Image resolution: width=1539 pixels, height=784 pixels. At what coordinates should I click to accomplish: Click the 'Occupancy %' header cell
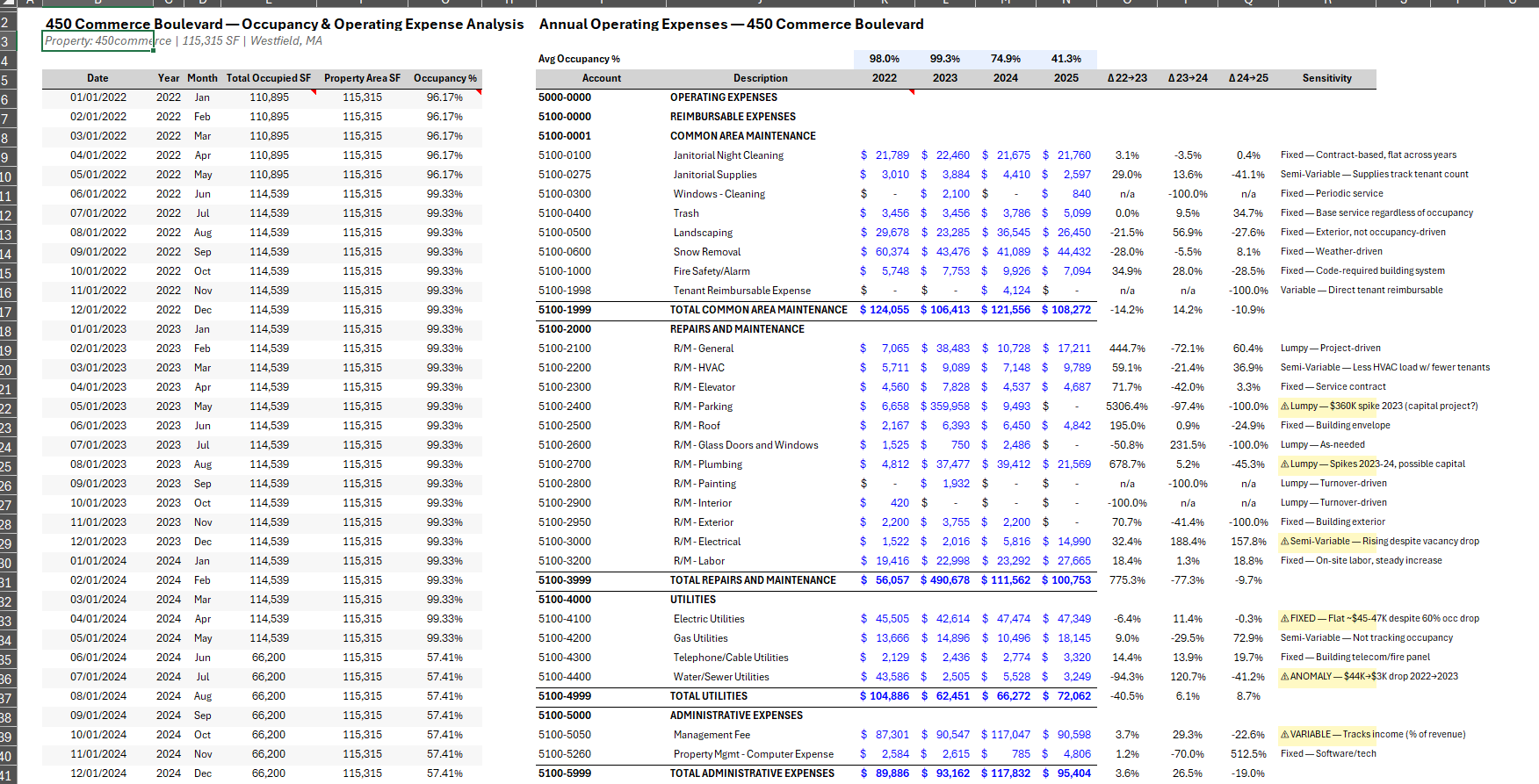(x=445, y=78)
